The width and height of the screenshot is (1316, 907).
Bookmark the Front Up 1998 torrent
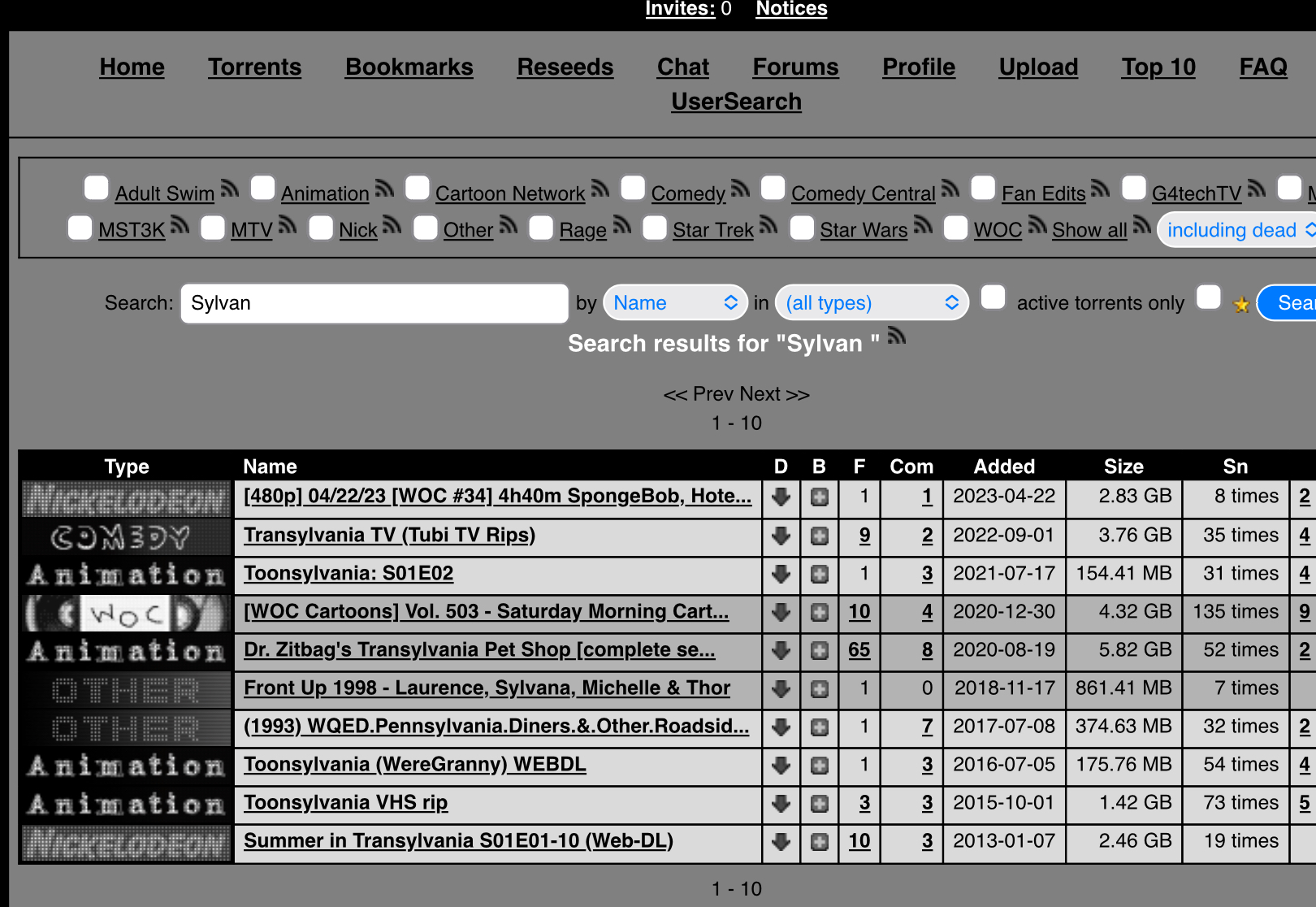point(820,688)
